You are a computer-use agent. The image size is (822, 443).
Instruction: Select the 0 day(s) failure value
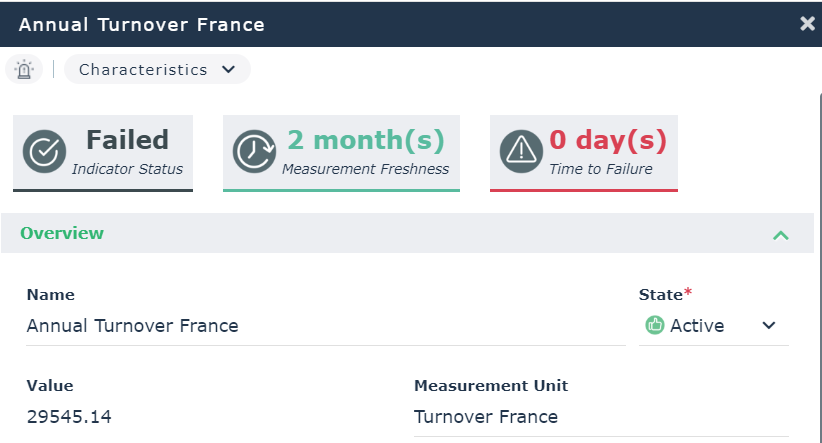pyautogui.click(x=608, y=140)
